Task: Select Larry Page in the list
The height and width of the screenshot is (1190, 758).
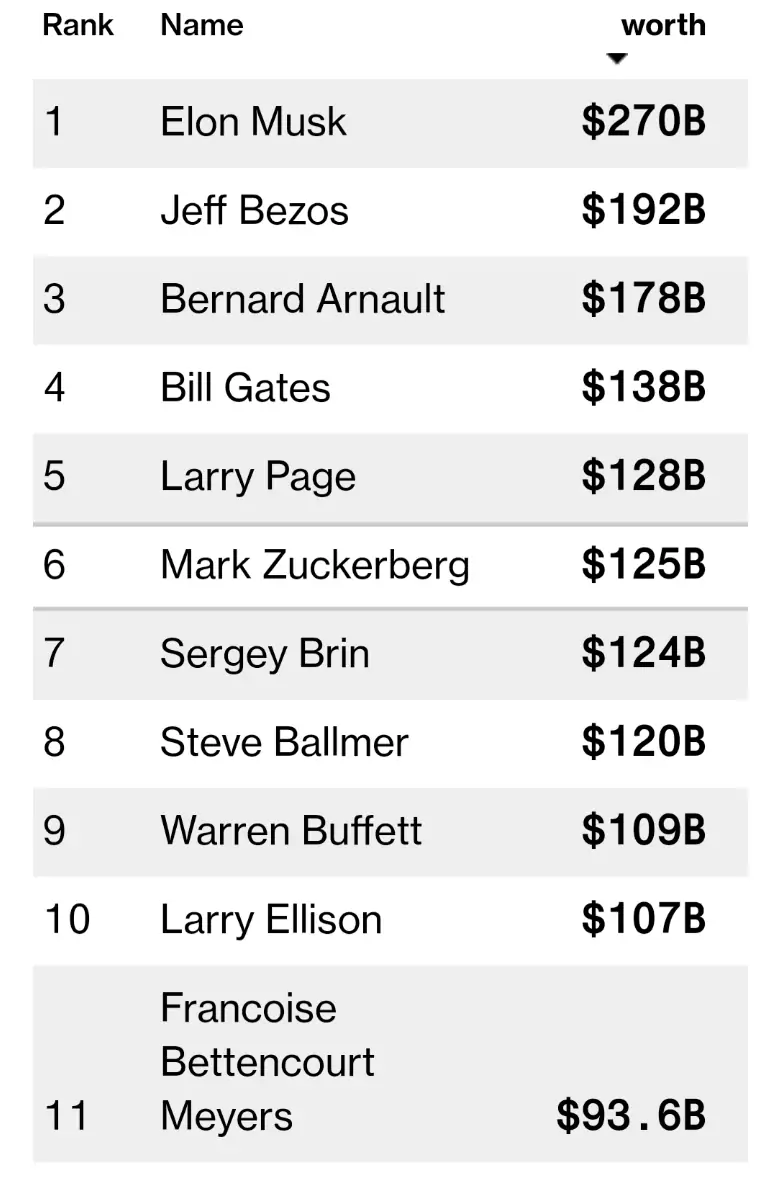Action: pos(257,477)
